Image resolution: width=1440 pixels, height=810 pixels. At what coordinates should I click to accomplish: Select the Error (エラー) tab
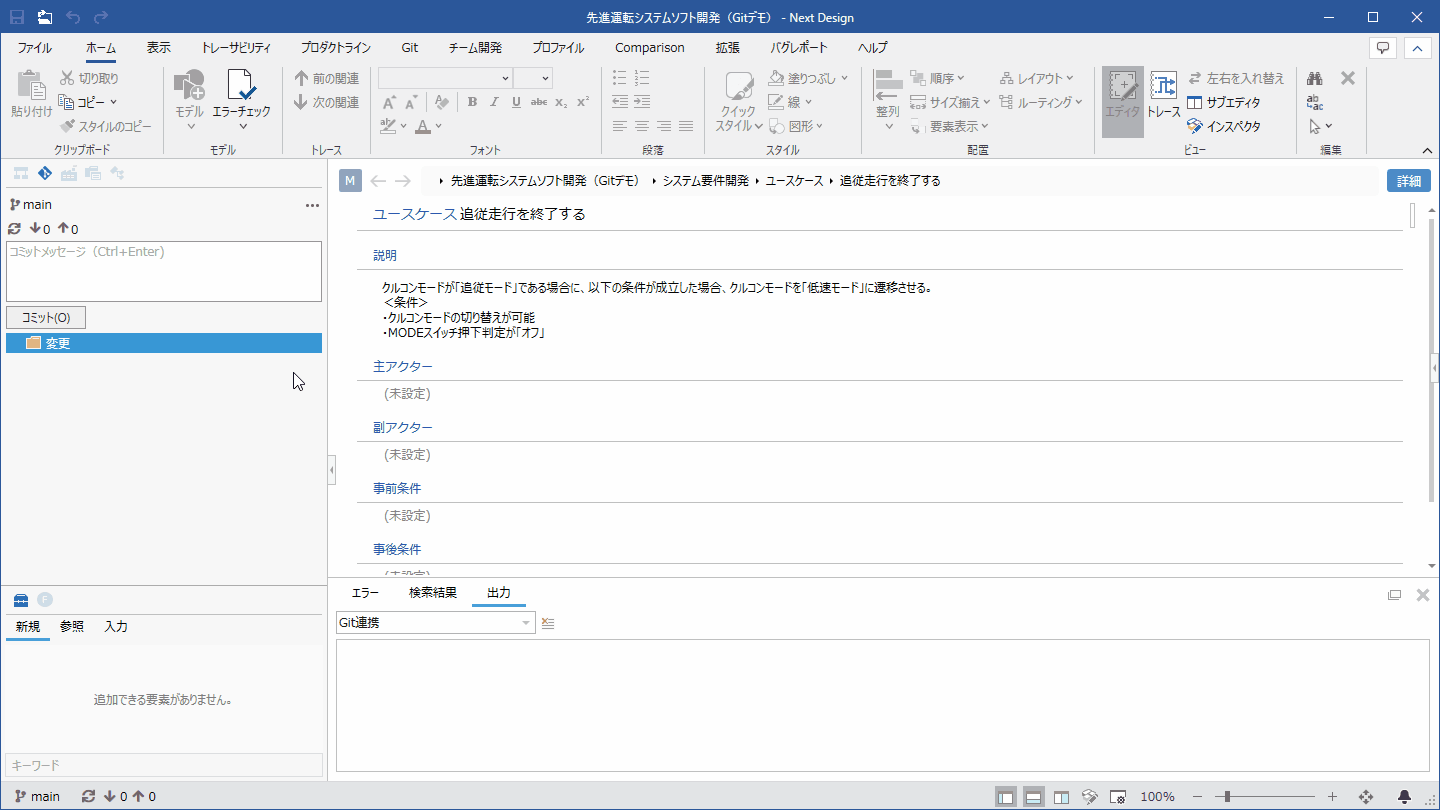click(365, 593)
